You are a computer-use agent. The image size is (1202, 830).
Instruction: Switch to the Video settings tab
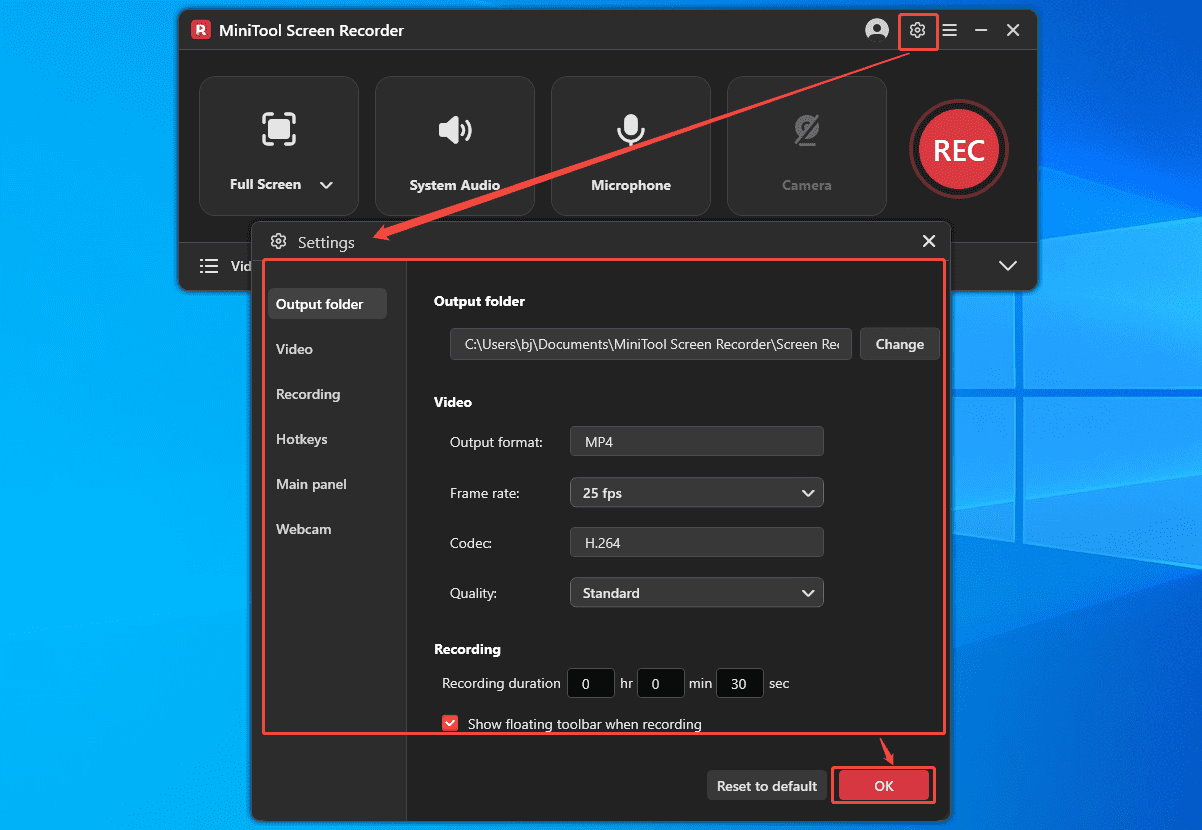[x=327, y=349]
